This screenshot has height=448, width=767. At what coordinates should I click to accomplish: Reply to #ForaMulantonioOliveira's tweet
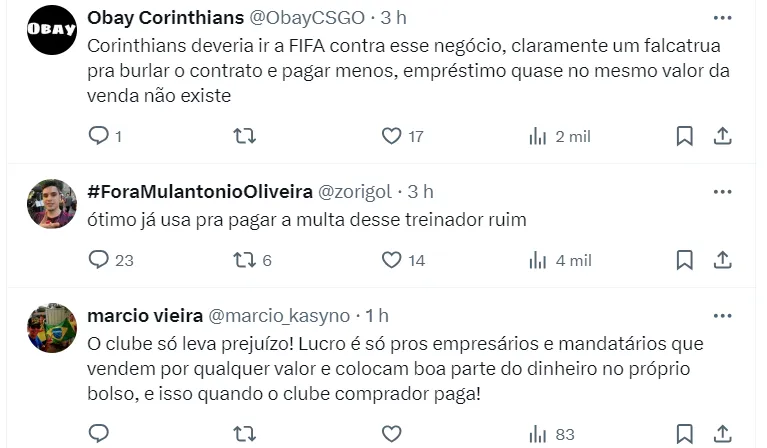(x=99, y=260)
